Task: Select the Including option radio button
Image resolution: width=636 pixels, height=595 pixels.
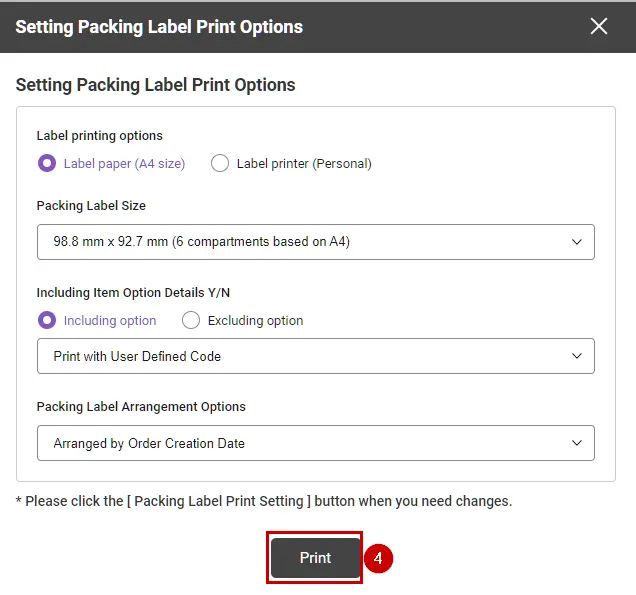Action: click(x=46, y=321)
